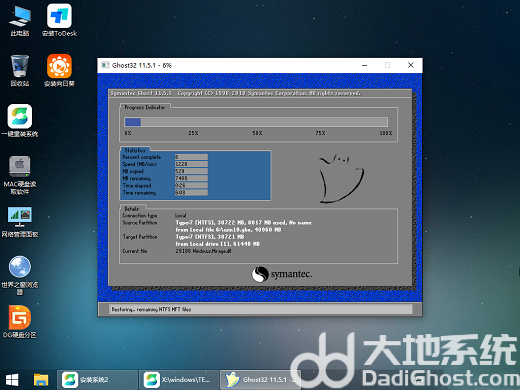Close the Ghost32 window
520x390 pixels.
pos(411,65)
